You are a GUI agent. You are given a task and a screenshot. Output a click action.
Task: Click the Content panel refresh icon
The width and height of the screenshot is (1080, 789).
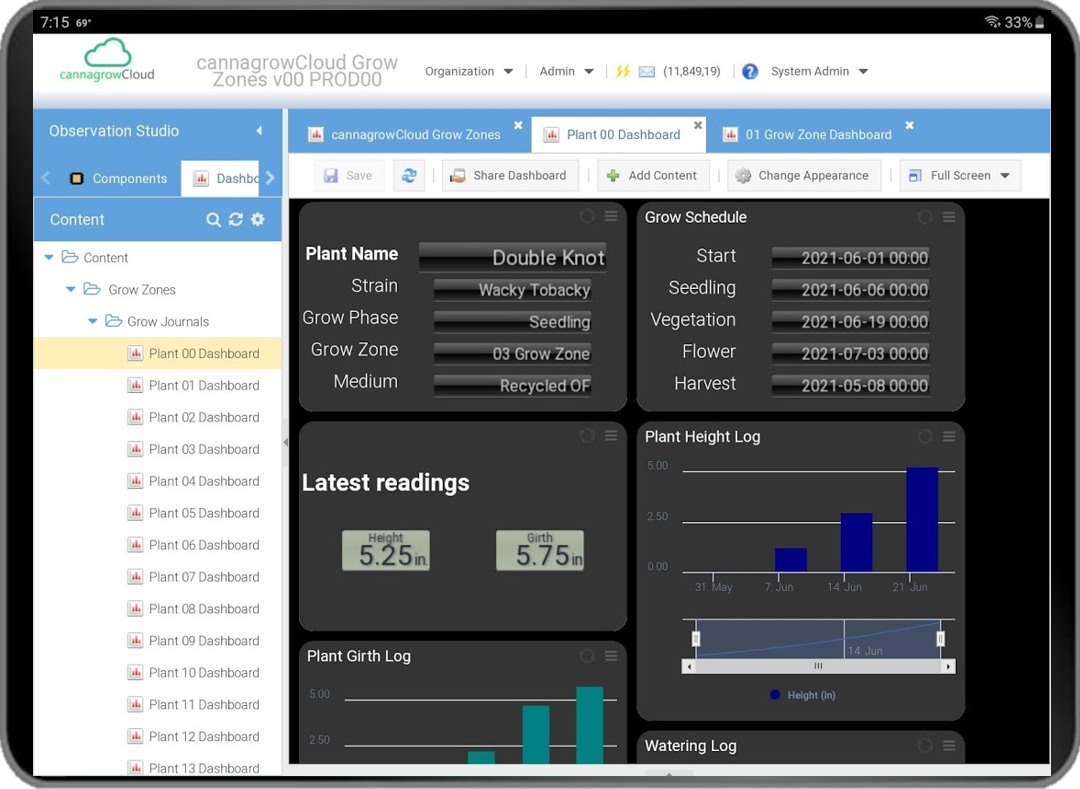coord(236,220)
